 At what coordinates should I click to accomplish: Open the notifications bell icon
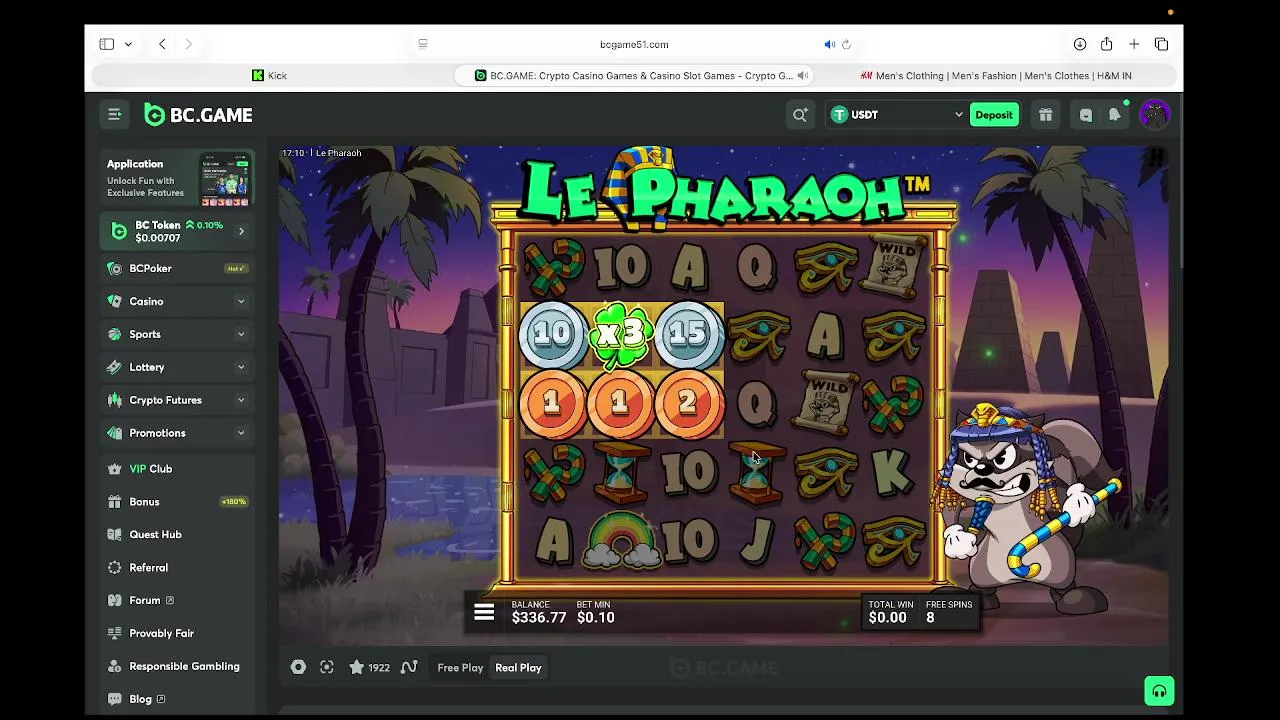(1114, 115)
